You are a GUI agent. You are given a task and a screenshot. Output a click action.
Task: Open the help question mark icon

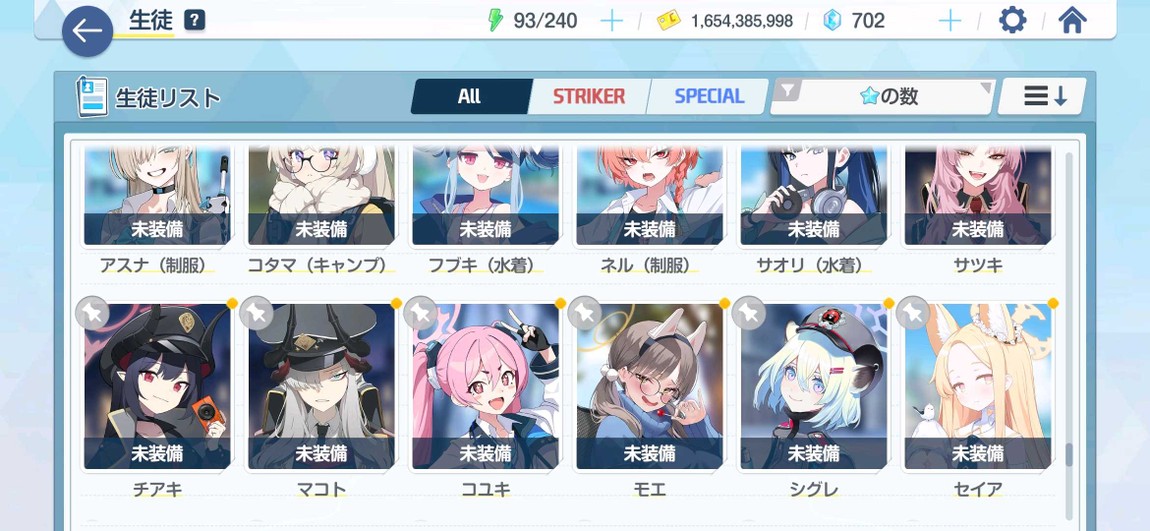click(x=194, y=21)
